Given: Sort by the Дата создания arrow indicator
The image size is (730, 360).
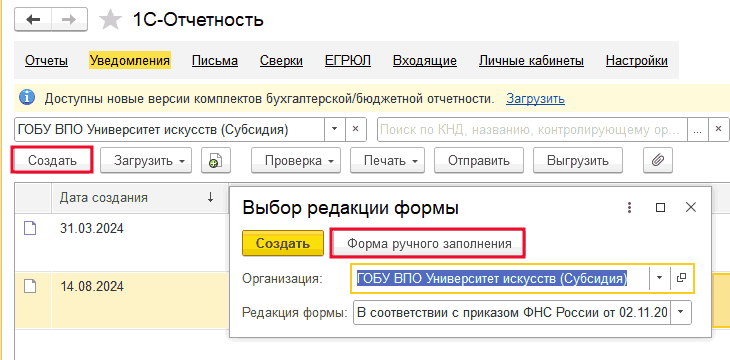Looking at the screenshot, I should tap(210, 197).
